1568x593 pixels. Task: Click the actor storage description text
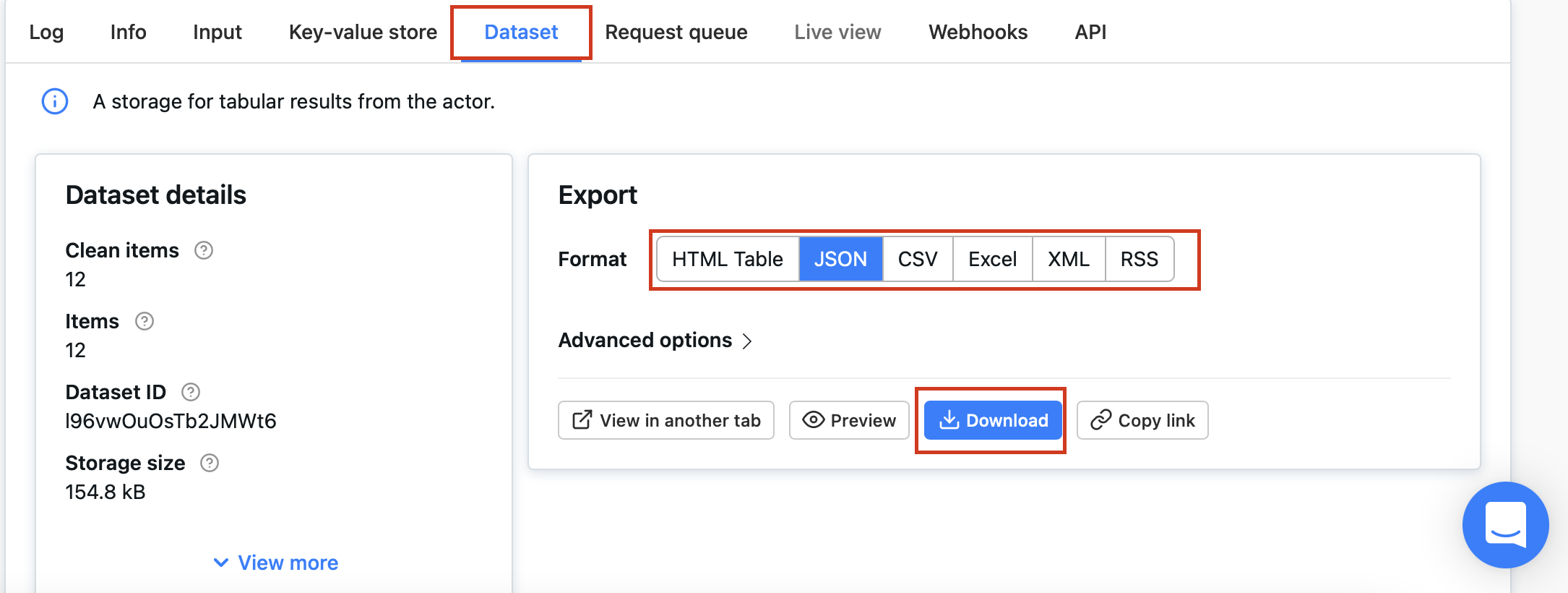(x=294, y=101)
